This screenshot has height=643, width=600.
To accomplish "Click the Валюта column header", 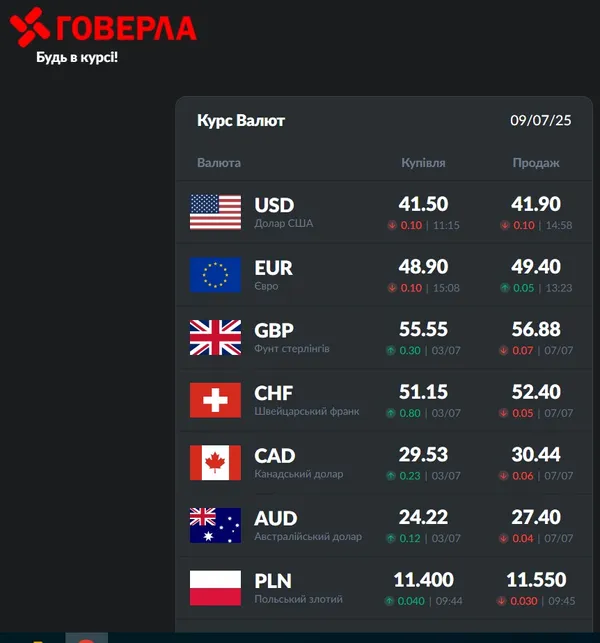I will click(x=219, y=163).
